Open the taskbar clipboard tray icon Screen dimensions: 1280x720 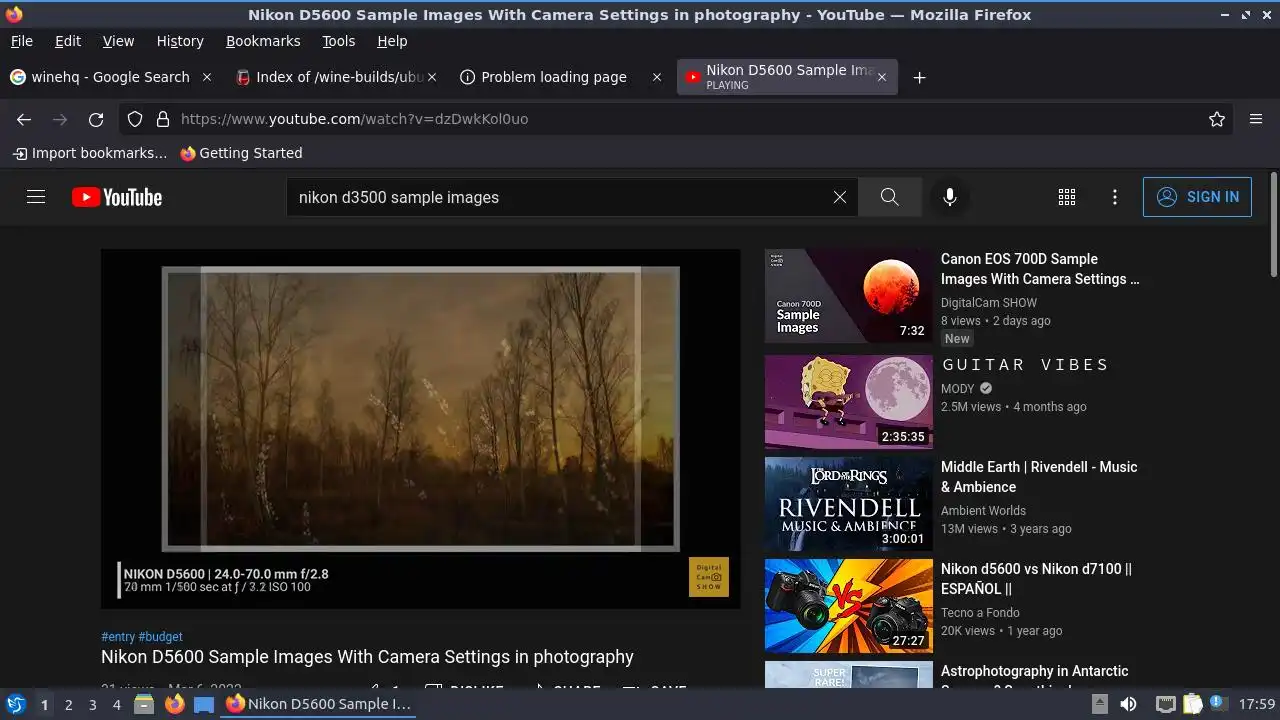[x=1193, y=704]
